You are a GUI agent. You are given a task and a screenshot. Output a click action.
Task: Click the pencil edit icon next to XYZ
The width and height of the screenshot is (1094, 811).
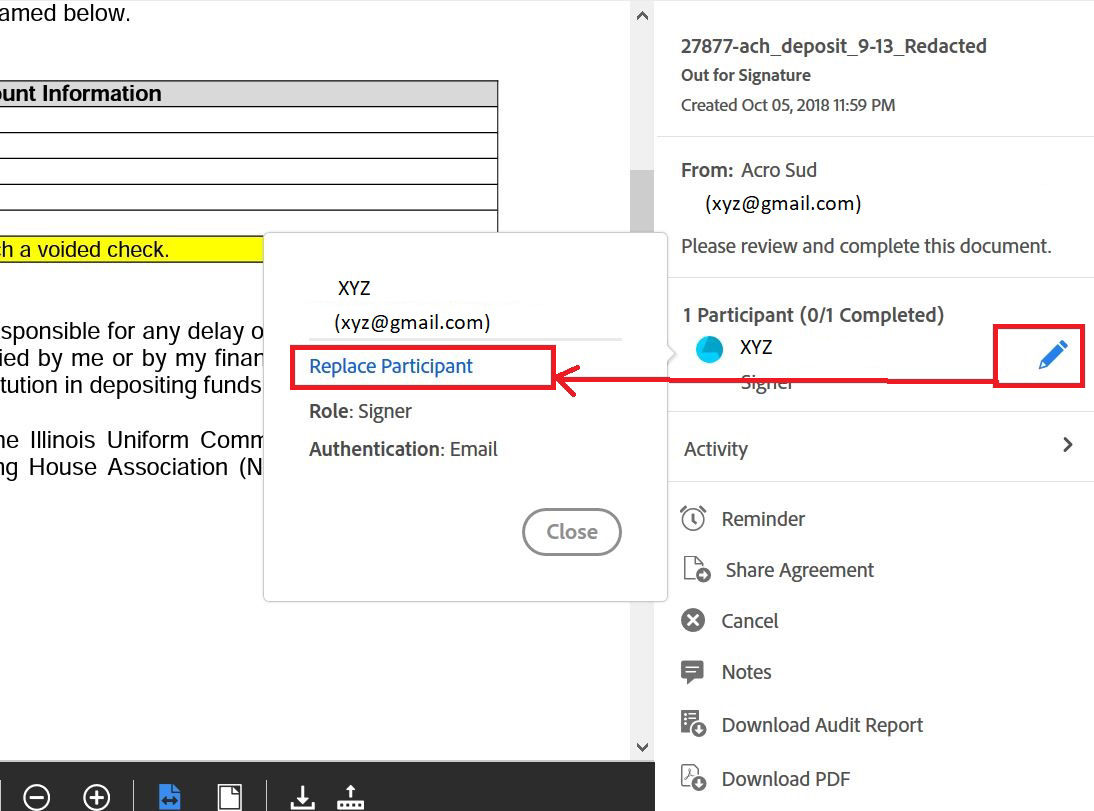[x=1052, y=355]
